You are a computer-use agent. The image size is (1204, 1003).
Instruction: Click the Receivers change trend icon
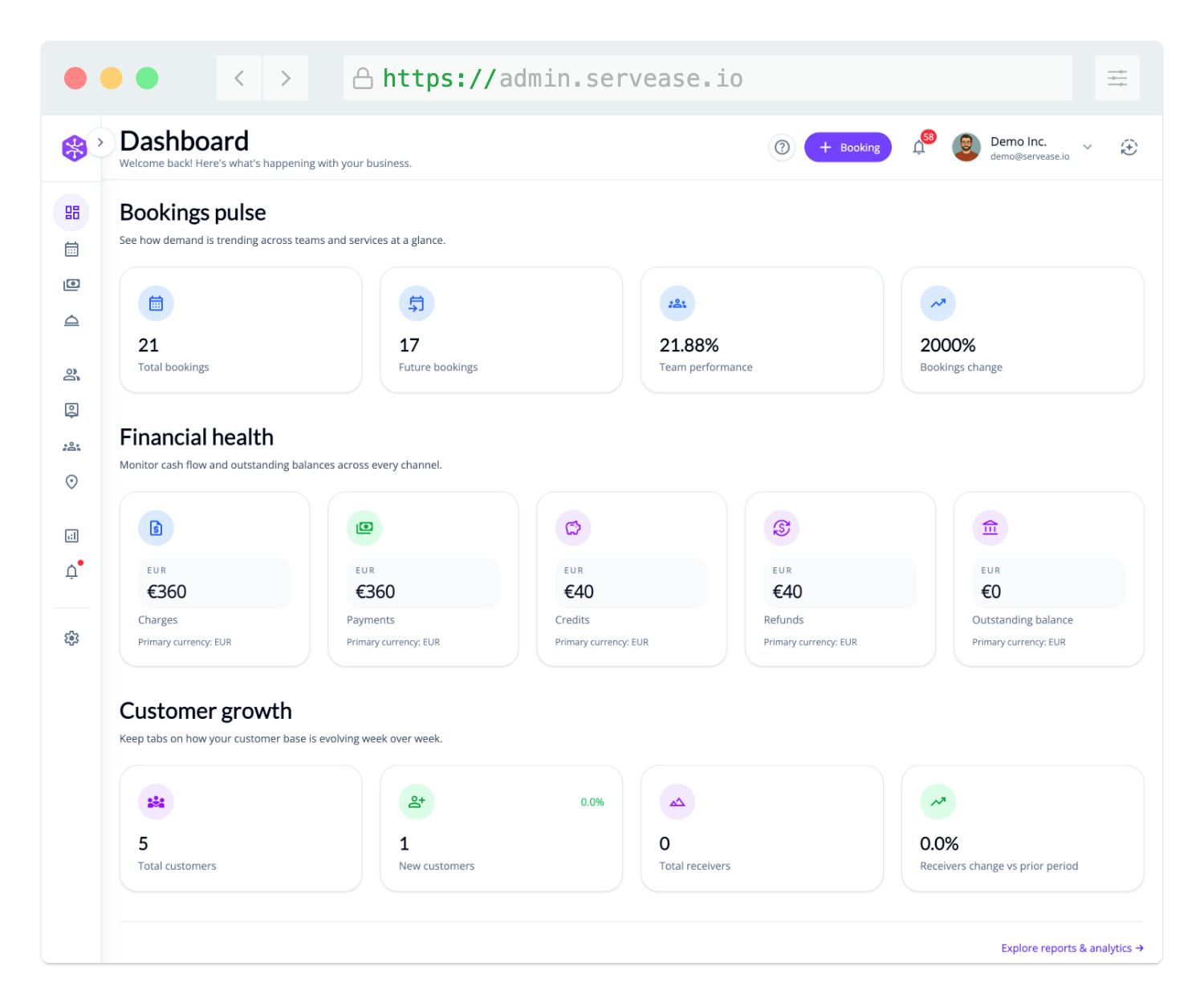[x=938, y=802]
